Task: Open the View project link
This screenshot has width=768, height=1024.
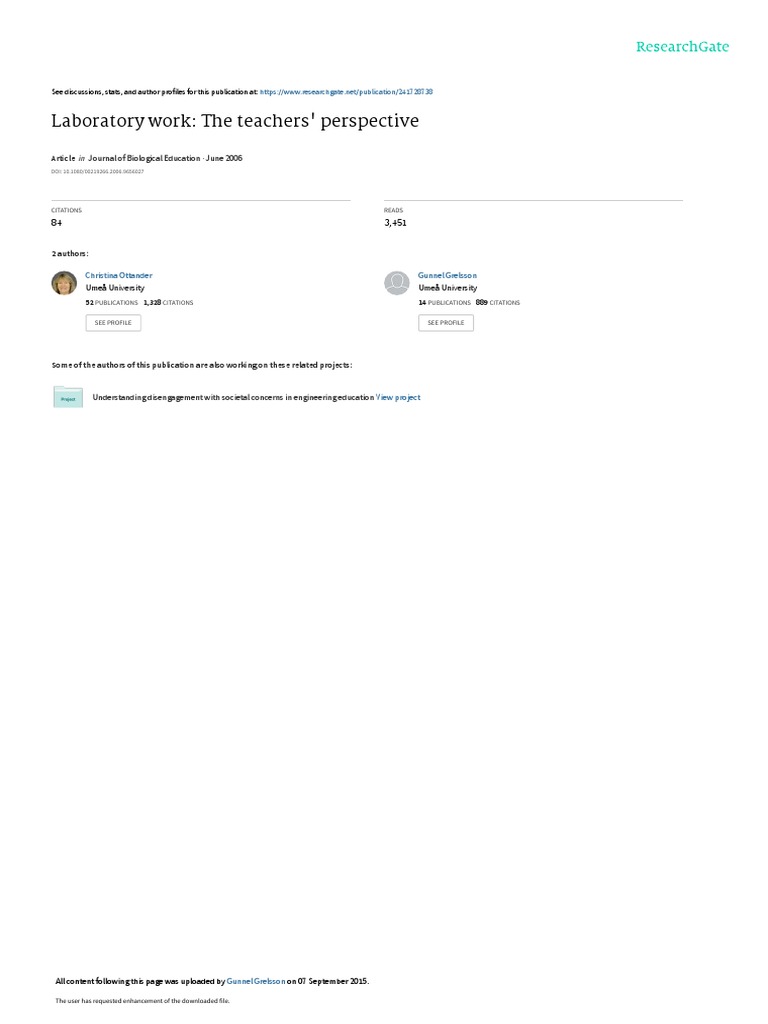Action: [398, 397]
